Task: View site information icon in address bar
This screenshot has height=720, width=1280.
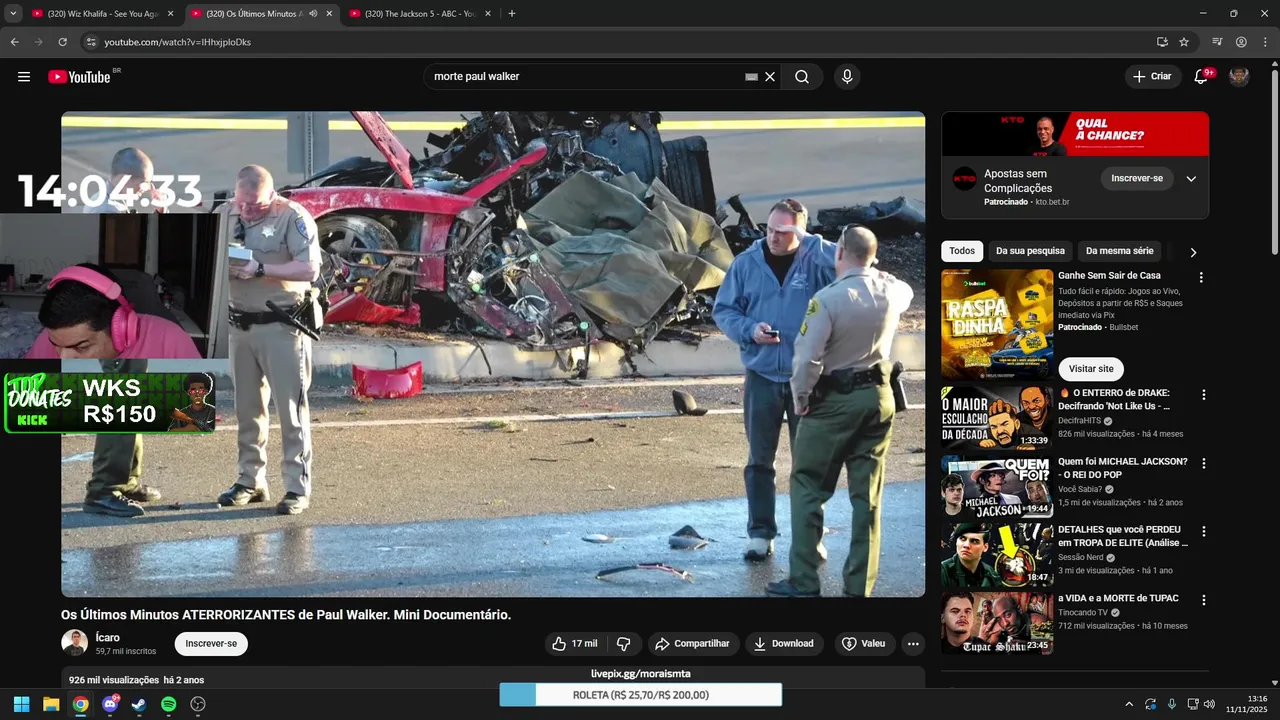Action: pyautogui.click(x=90, y=42)
